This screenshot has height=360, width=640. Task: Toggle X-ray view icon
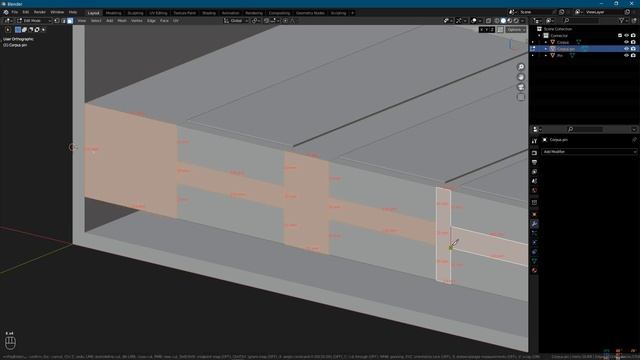488,20
